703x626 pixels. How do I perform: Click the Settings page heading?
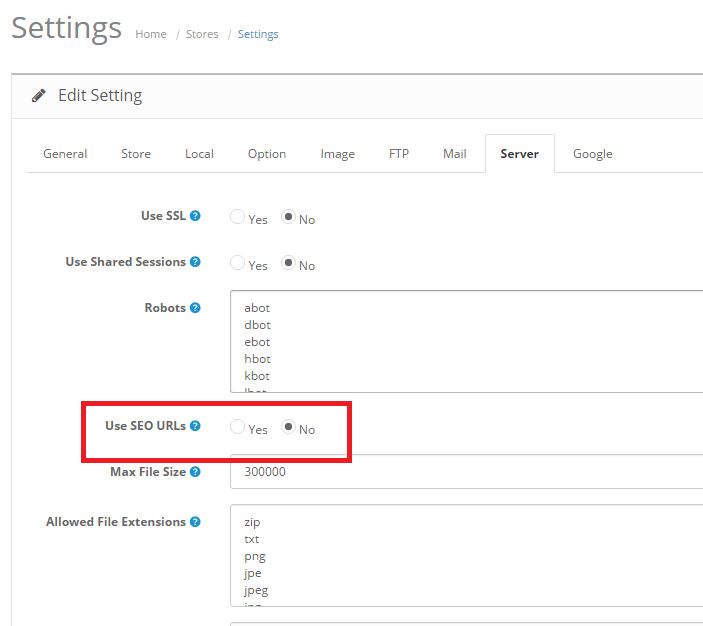click(x=66, y=28)
